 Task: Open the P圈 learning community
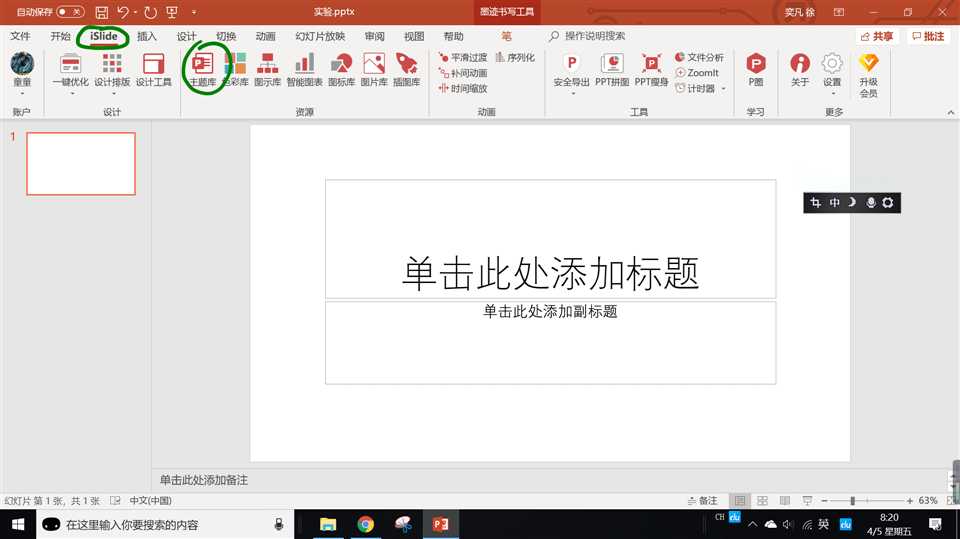(x=756, y=70)
